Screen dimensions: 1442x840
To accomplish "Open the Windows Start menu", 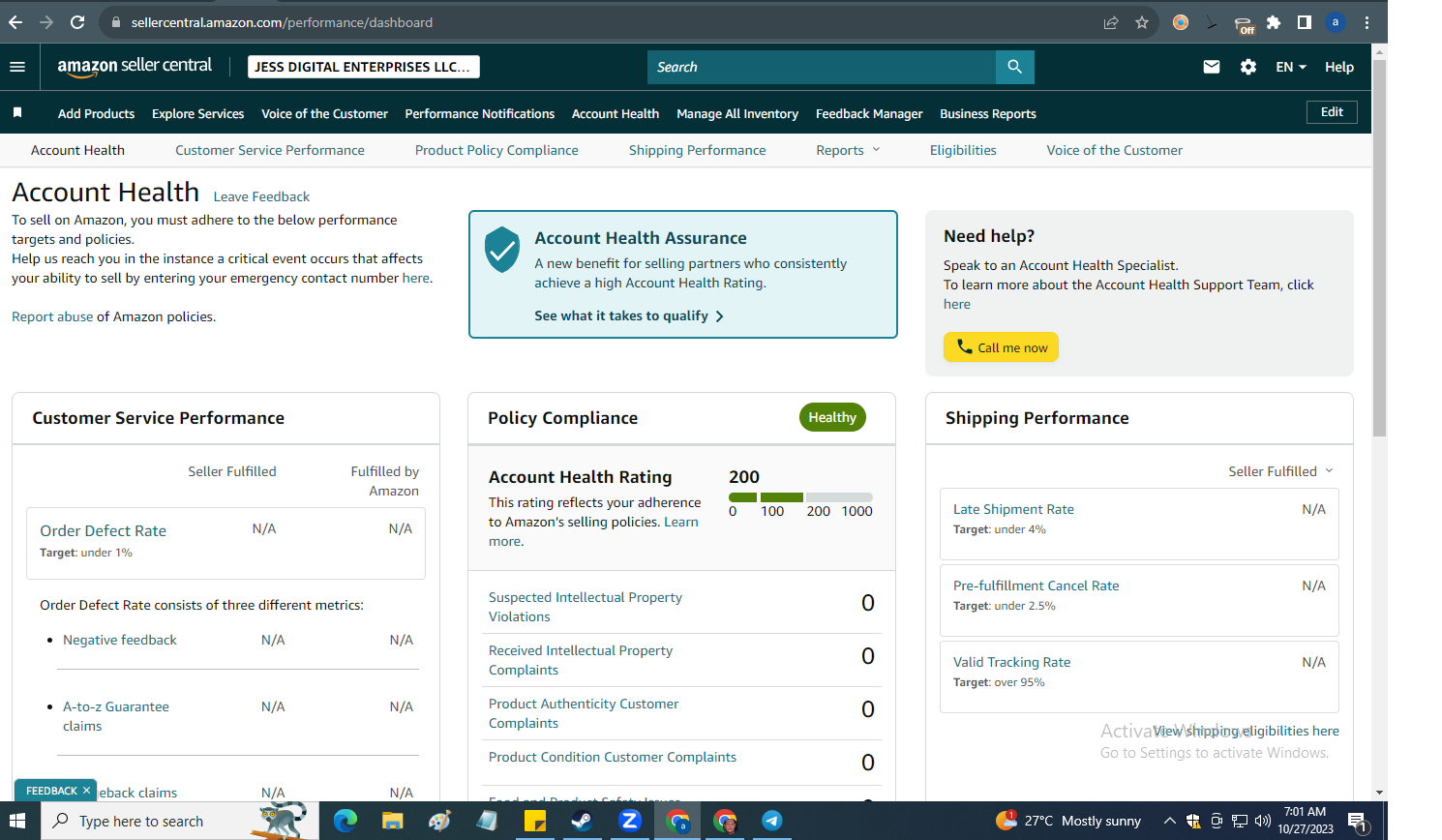I will [x=16, y=821].
